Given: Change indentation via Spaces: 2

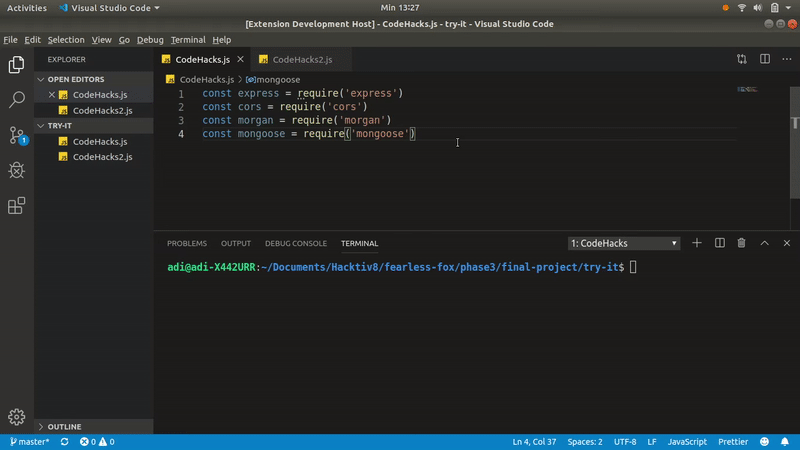Looking at the screenshot, I should pyautogui.click(x=585, y=442).
